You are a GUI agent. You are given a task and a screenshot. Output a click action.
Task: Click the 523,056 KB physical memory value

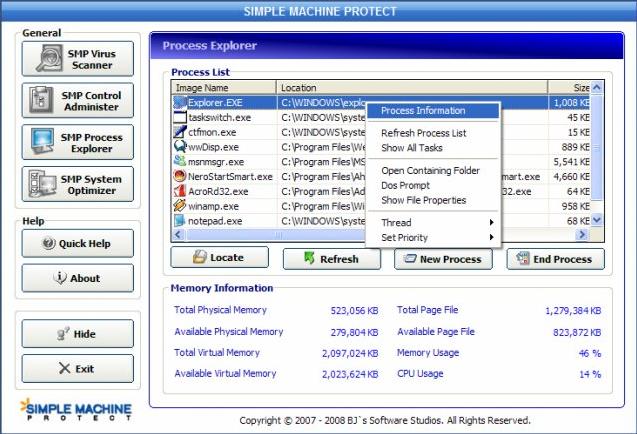coord(354,311)
